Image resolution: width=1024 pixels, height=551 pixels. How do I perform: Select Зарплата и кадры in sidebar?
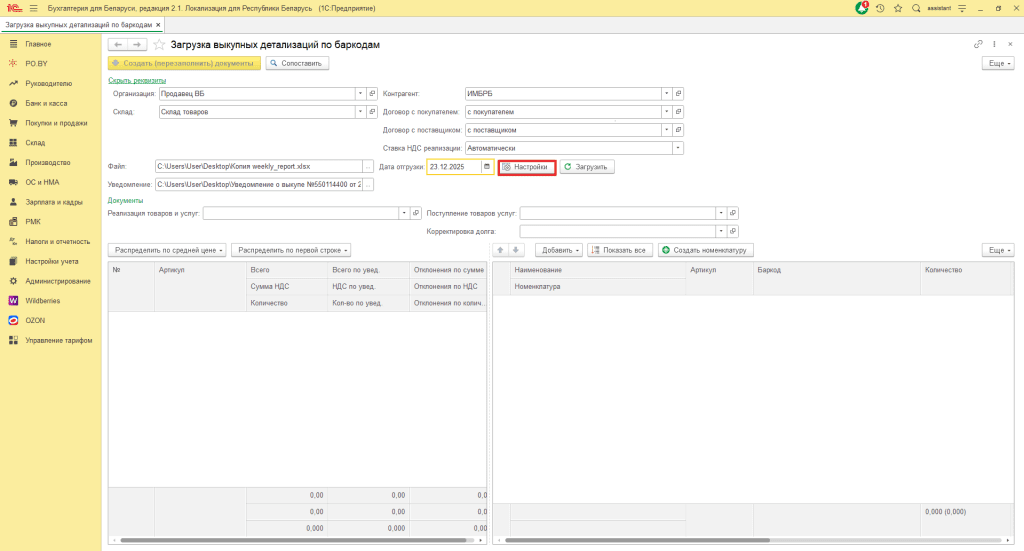tap(53, 202)
